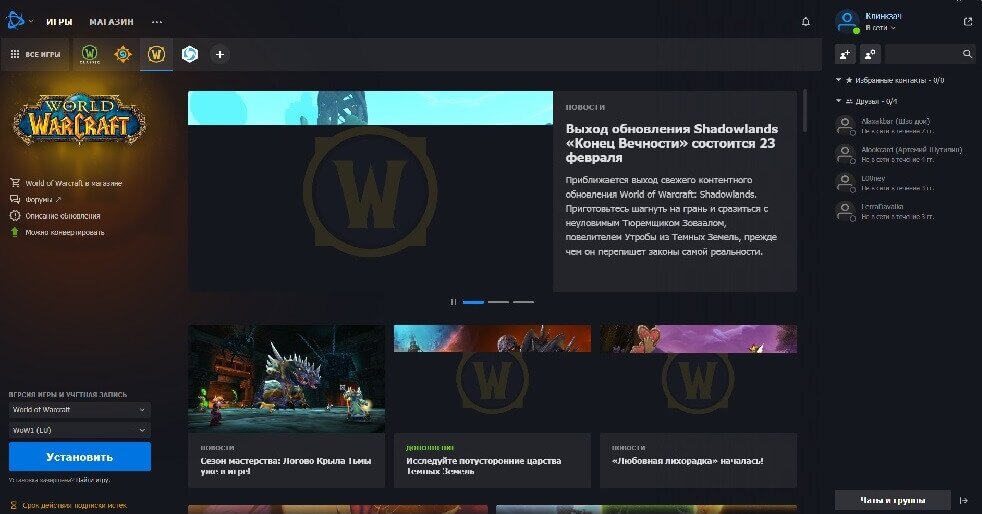The width and height of the screenshot is (982, 514).
Task: Open the friend management settings icon
Action: coord(871,54)
